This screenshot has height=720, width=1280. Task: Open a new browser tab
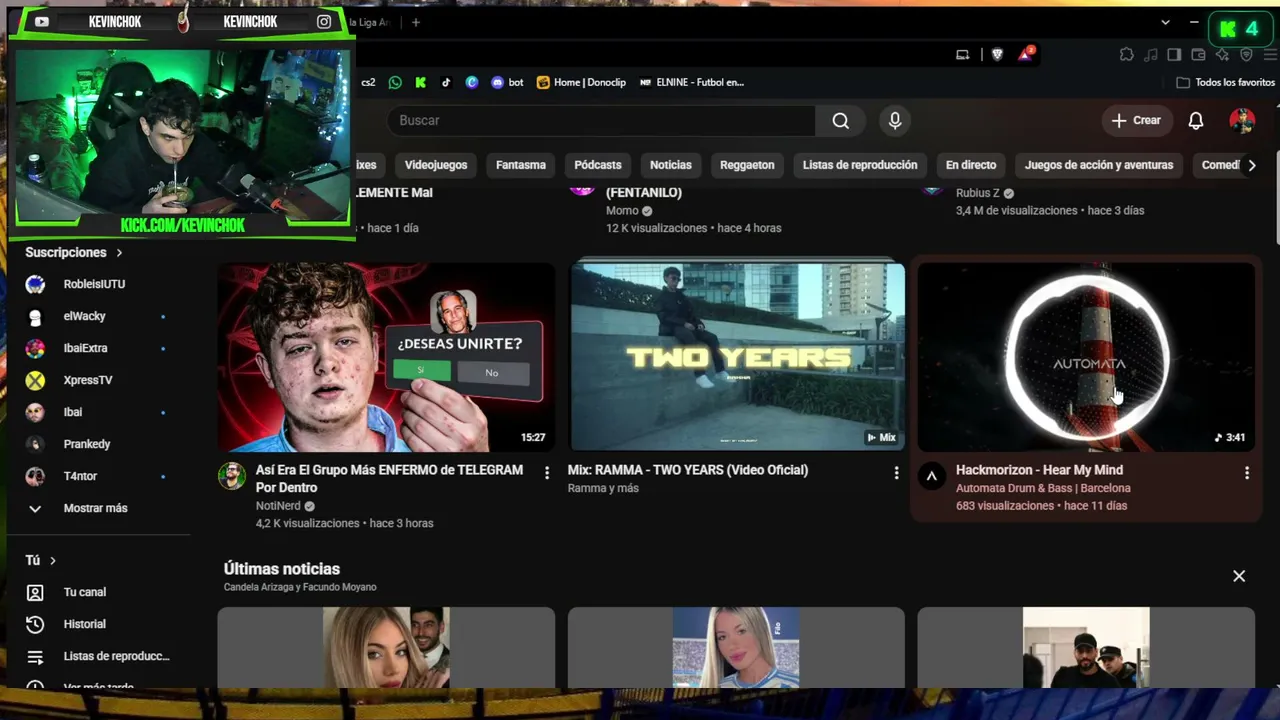click(416, 22)
